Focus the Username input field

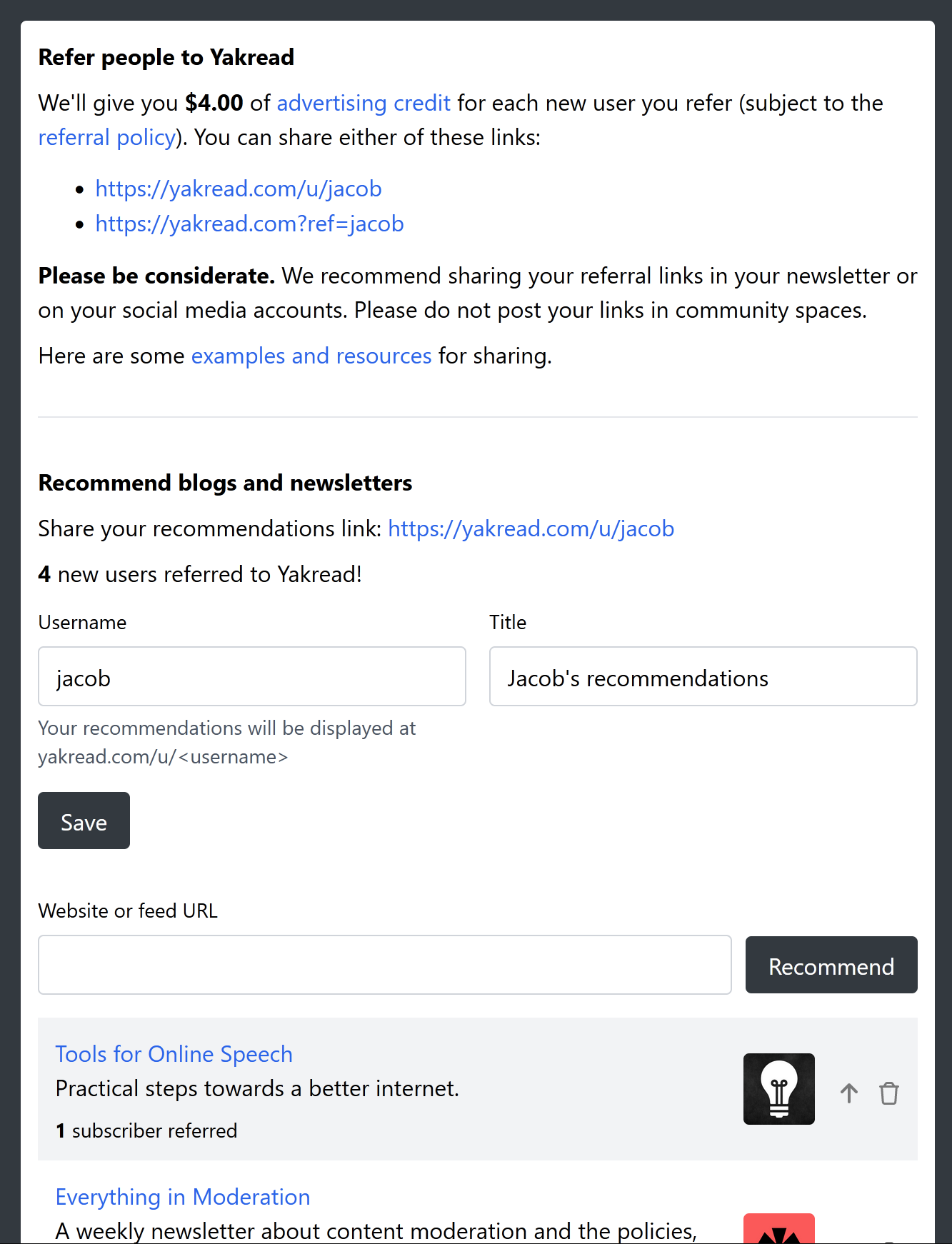pos(251,677)
